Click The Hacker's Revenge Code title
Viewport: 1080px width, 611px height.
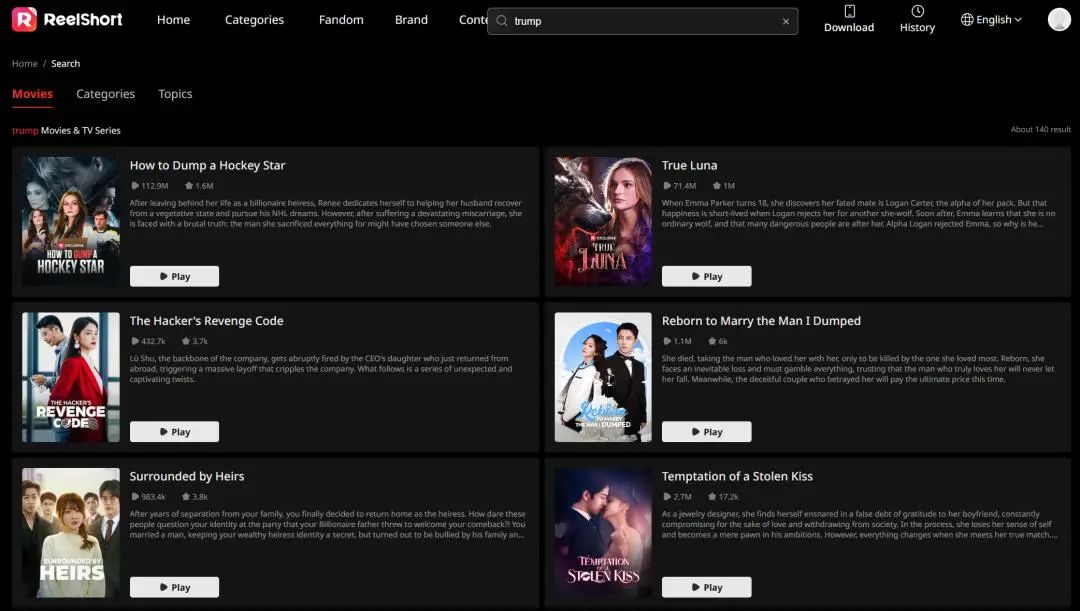coord(207,321)
